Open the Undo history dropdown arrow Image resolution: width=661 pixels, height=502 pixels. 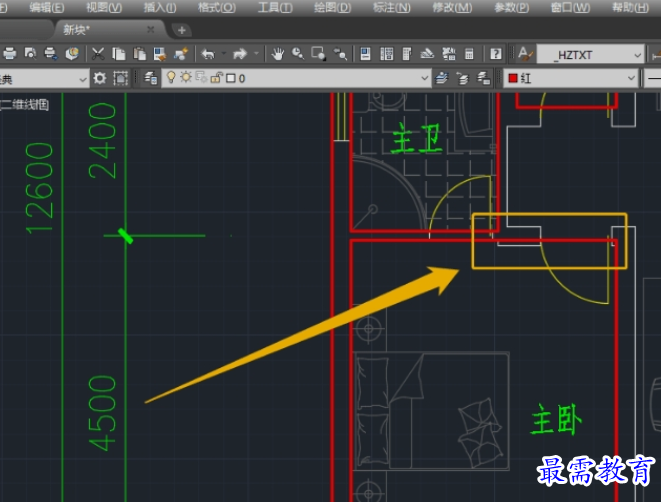(x=224, y=54)
